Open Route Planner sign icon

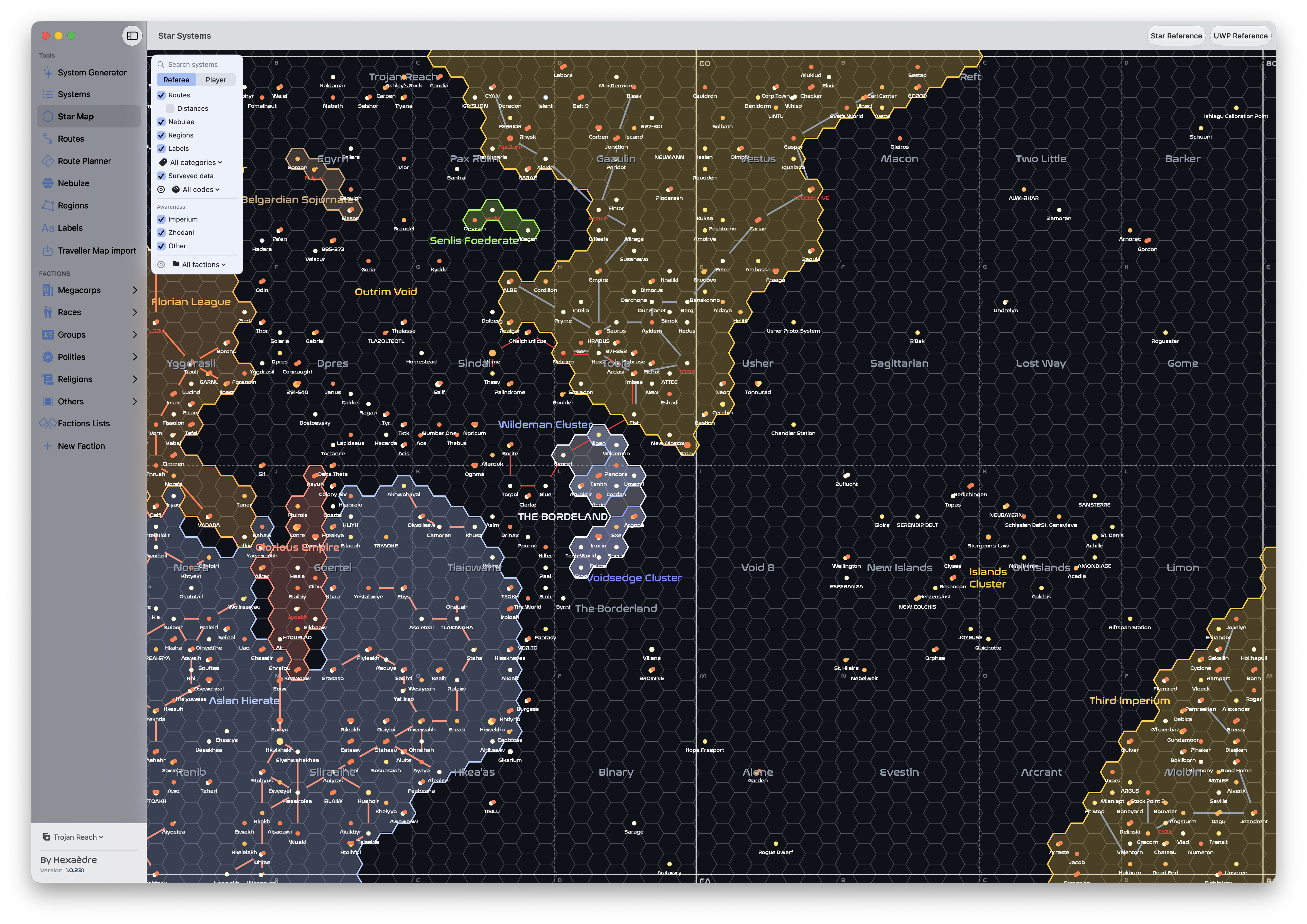[48, 161]
